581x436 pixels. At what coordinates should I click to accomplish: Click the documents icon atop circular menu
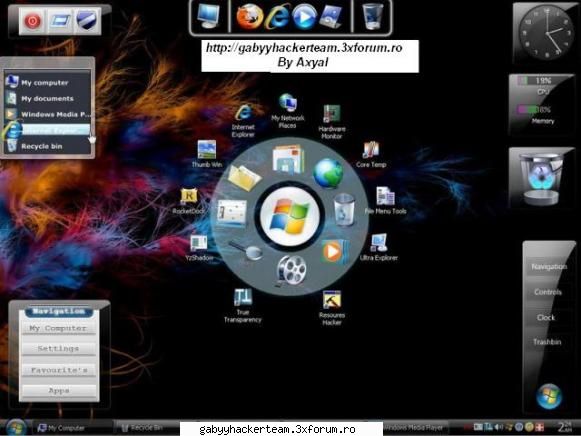coord(289,159)
